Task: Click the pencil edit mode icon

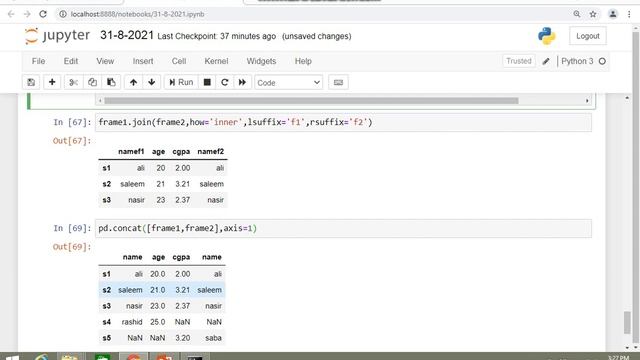Action: pyautogui.click(x=546, y=61)
